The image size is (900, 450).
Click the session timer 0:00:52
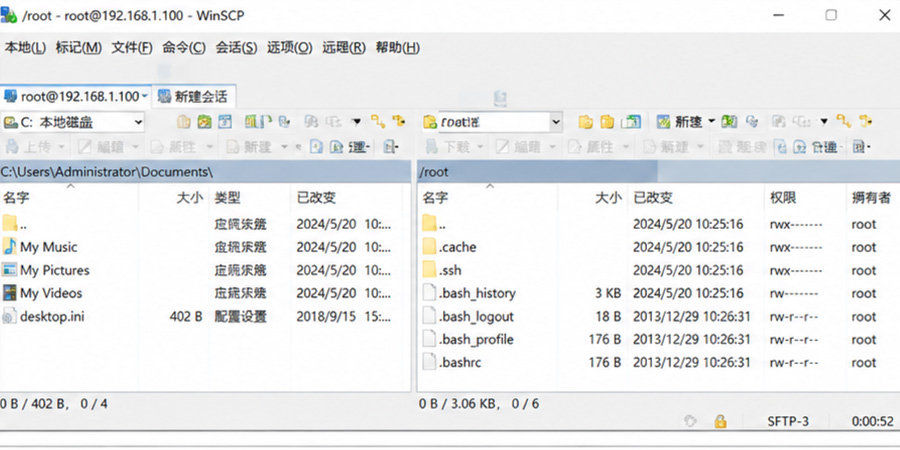click(873, 422)
